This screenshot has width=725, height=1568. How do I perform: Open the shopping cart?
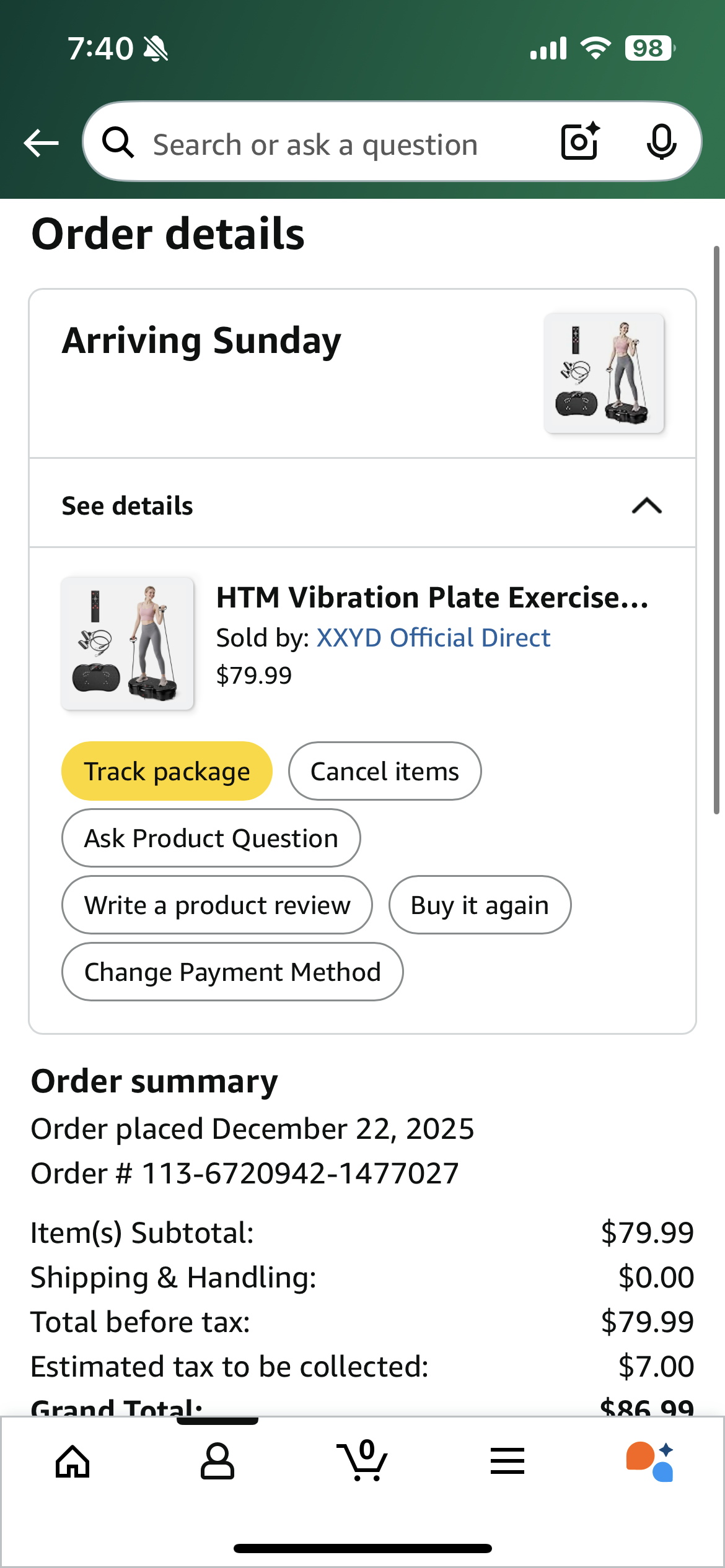(362, 1461)
